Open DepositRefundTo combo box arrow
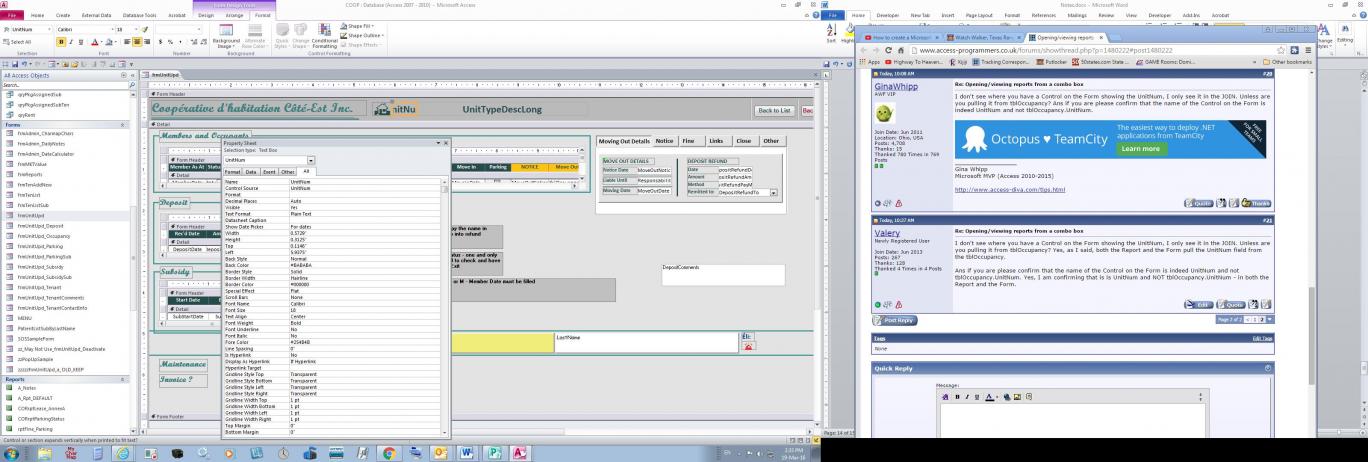1368x462 pixels. click(x=773, y=192)
